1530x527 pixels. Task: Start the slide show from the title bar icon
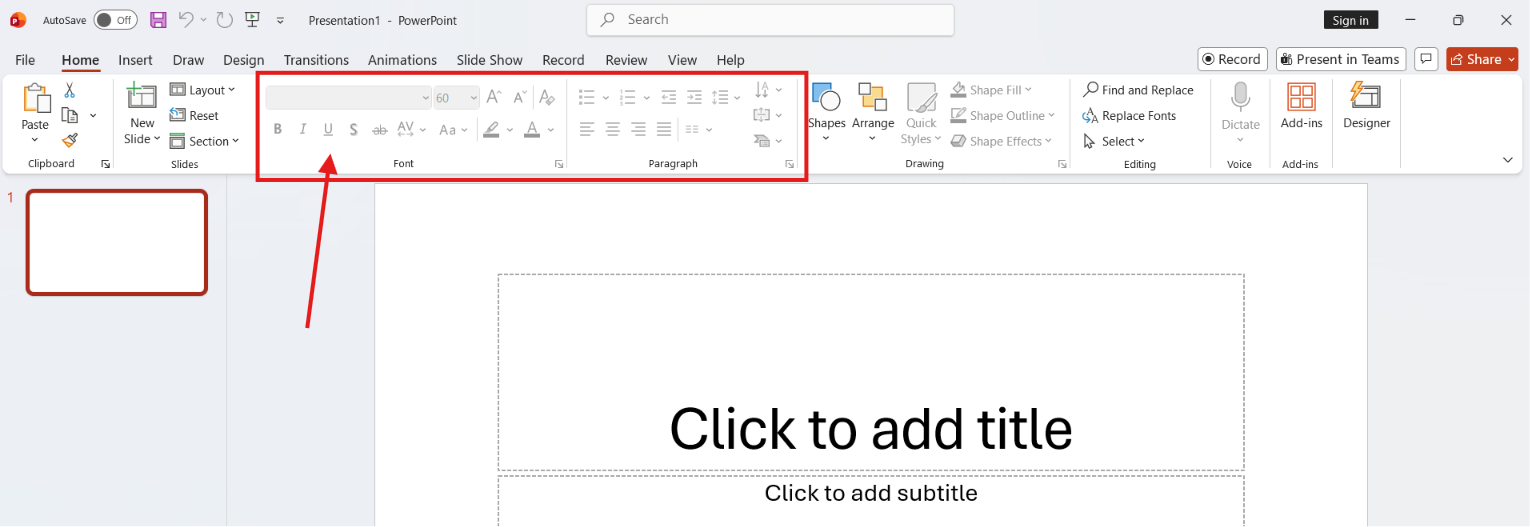coord(252,20)
